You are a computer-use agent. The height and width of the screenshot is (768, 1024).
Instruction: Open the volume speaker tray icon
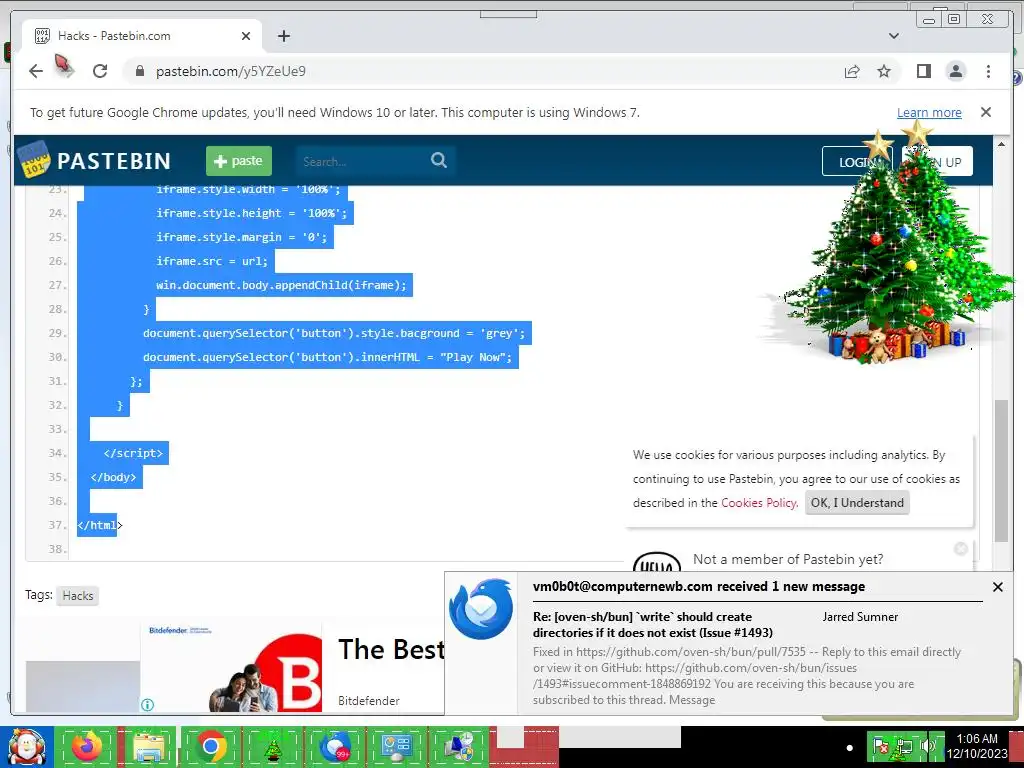point(927,746)
